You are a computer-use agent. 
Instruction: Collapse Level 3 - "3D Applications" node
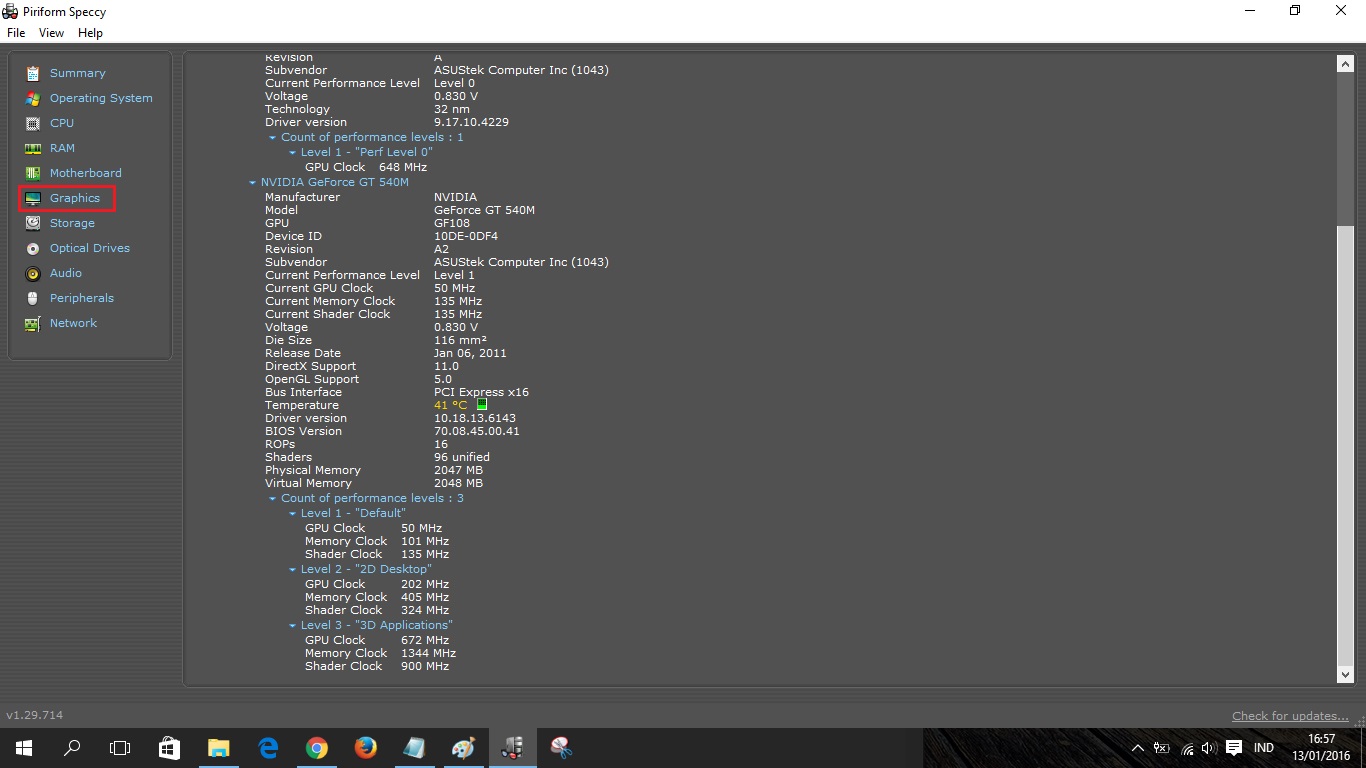point(292,625)
